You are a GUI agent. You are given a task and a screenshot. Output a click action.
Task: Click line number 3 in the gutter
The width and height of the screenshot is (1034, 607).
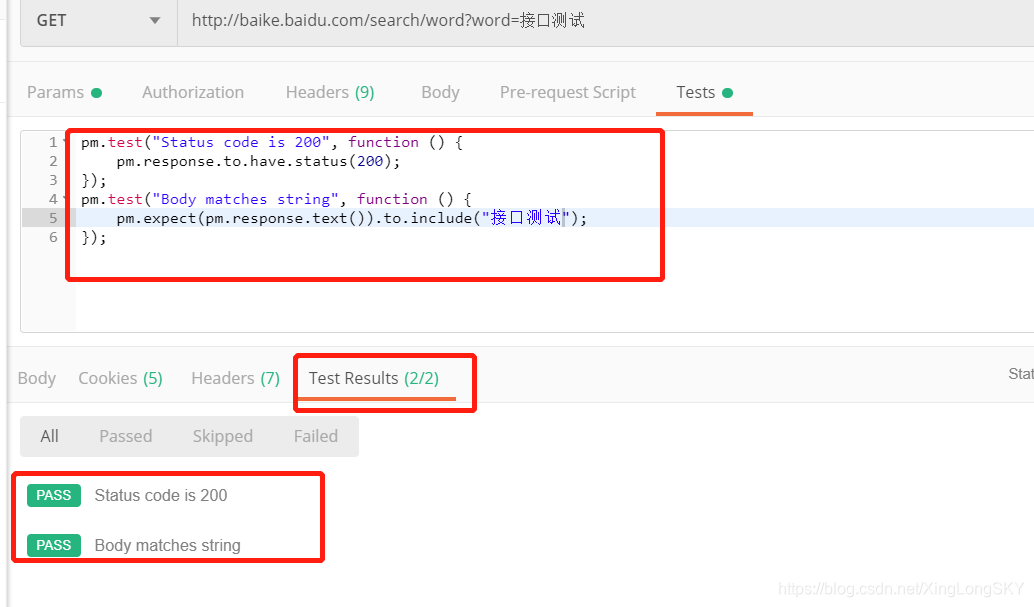[x=53, y=180]
